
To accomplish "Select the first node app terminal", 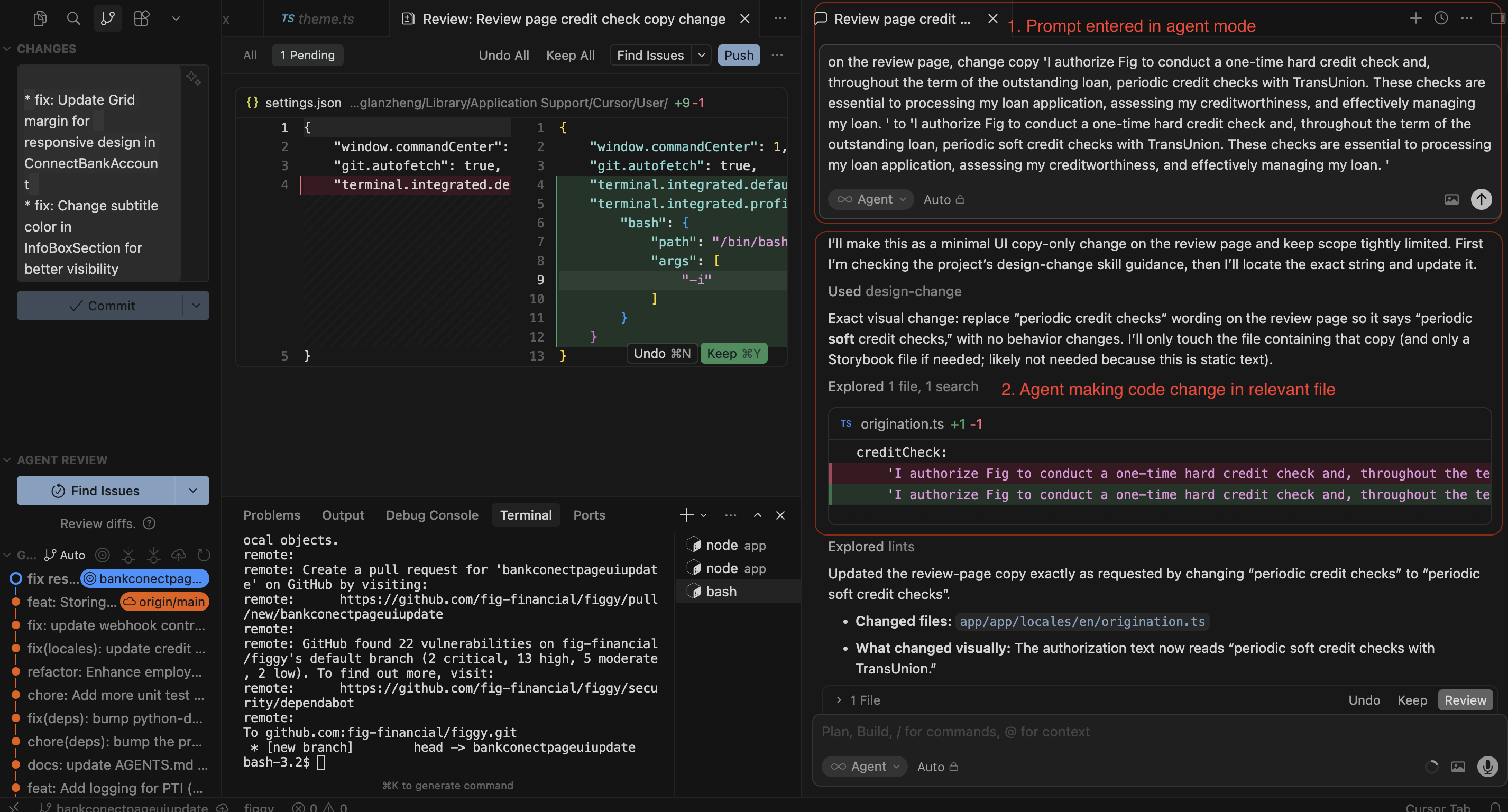I will pyautogui.click(x=738, y=545).
